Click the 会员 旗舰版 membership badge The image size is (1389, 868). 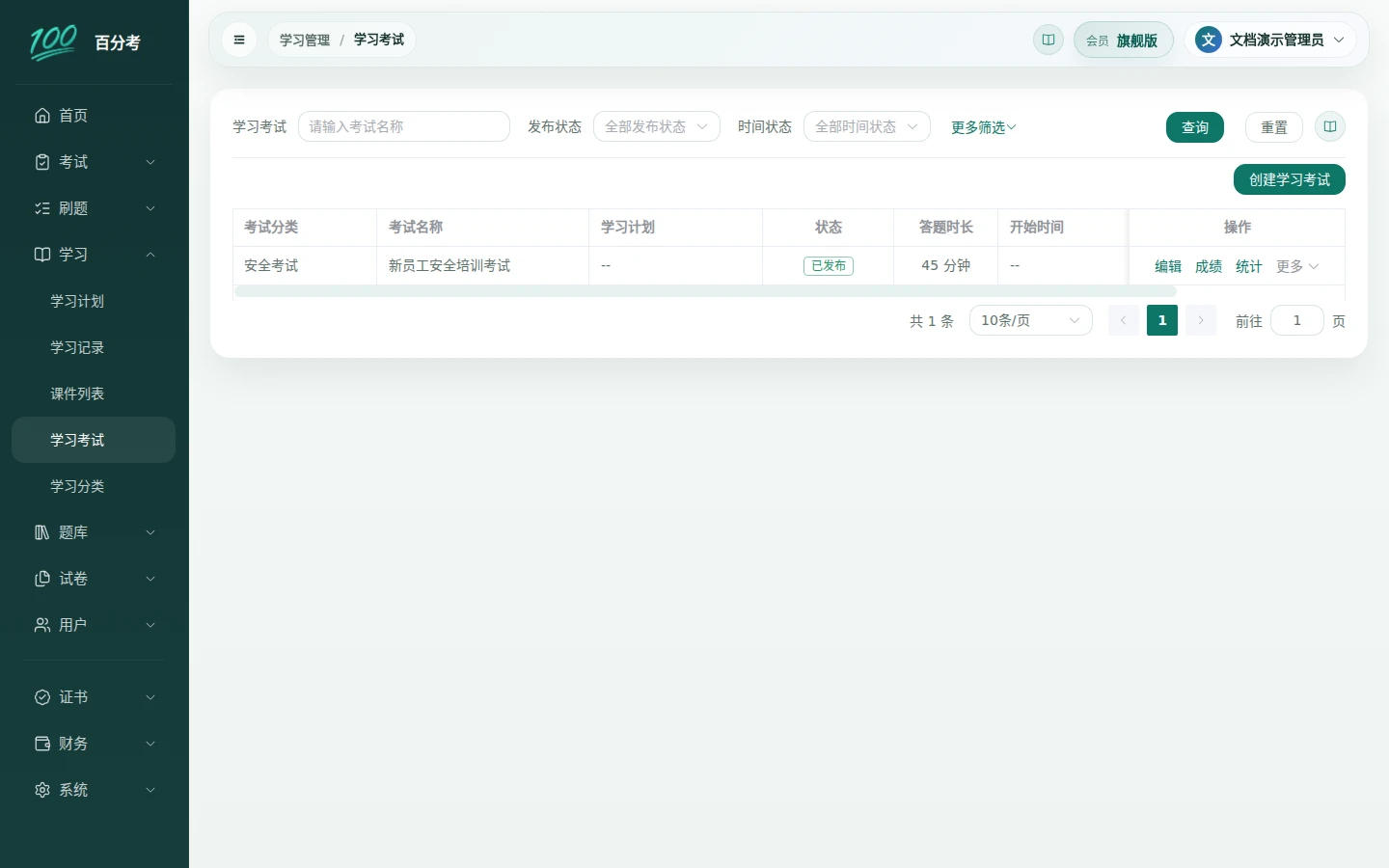click(1124, 40)
